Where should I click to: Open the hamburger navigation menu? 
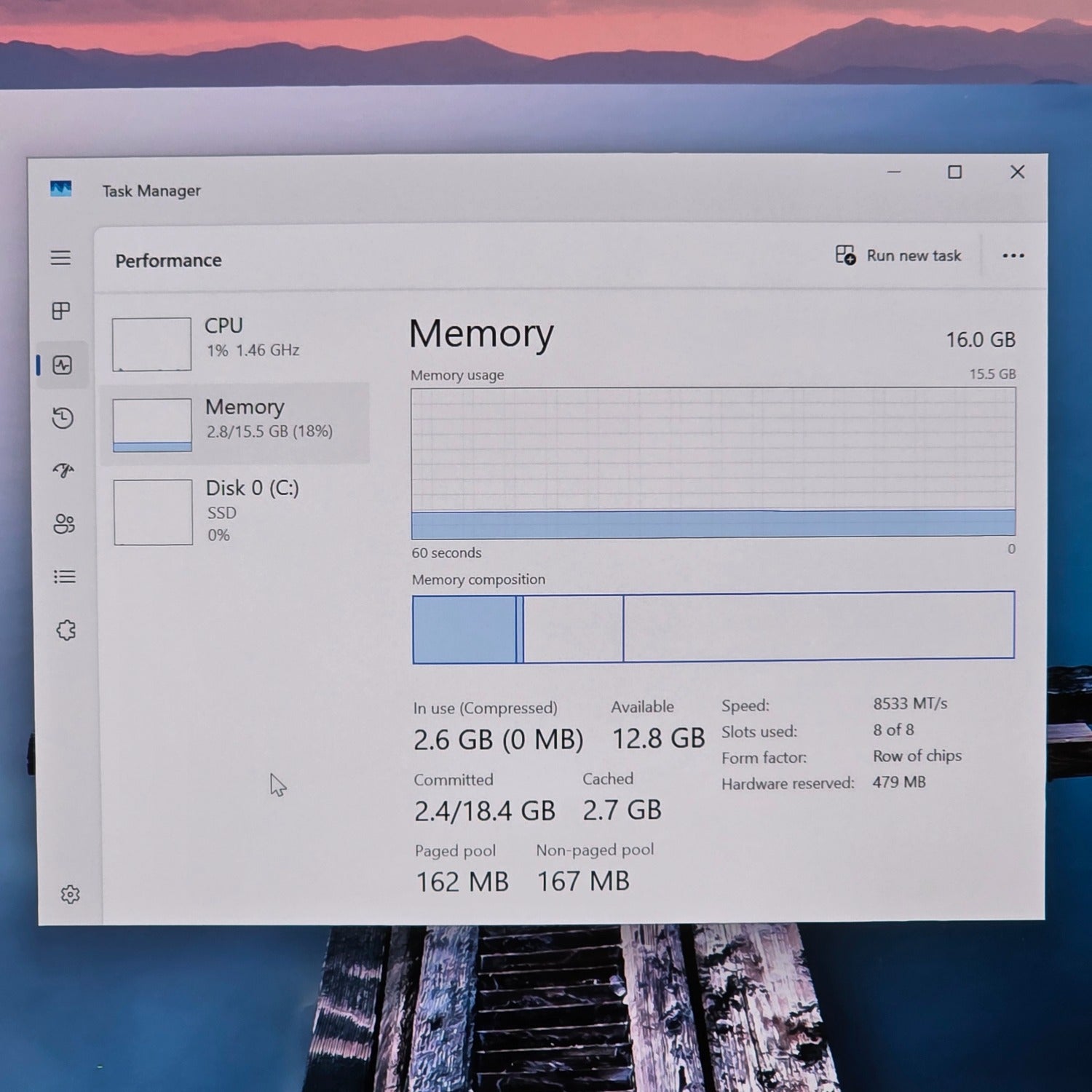(60, 258)
